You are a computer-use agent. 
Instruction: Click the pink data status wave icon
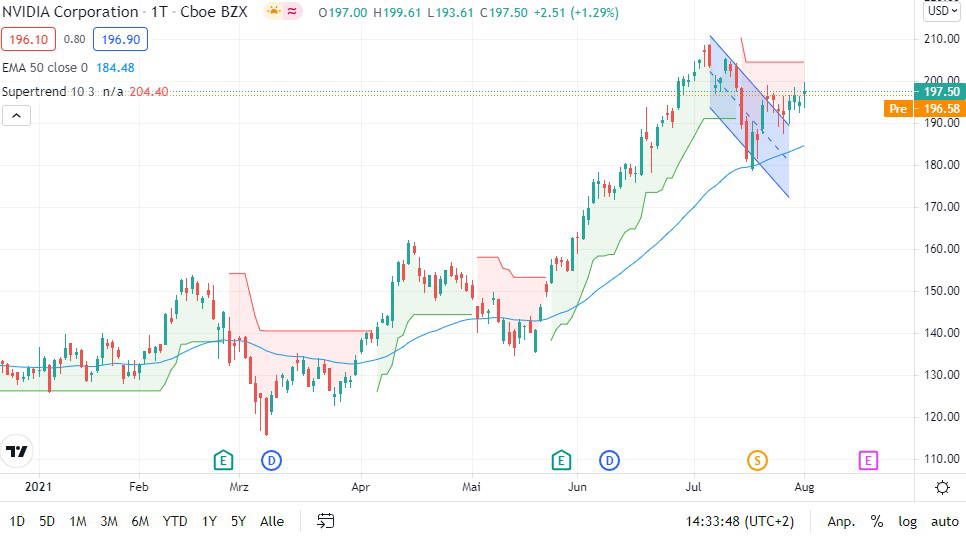point(292,12)
